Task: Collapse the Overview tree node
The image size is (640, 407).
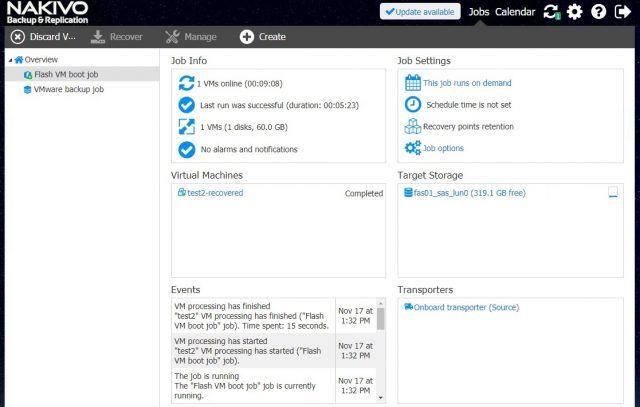Action: (10, 60)
